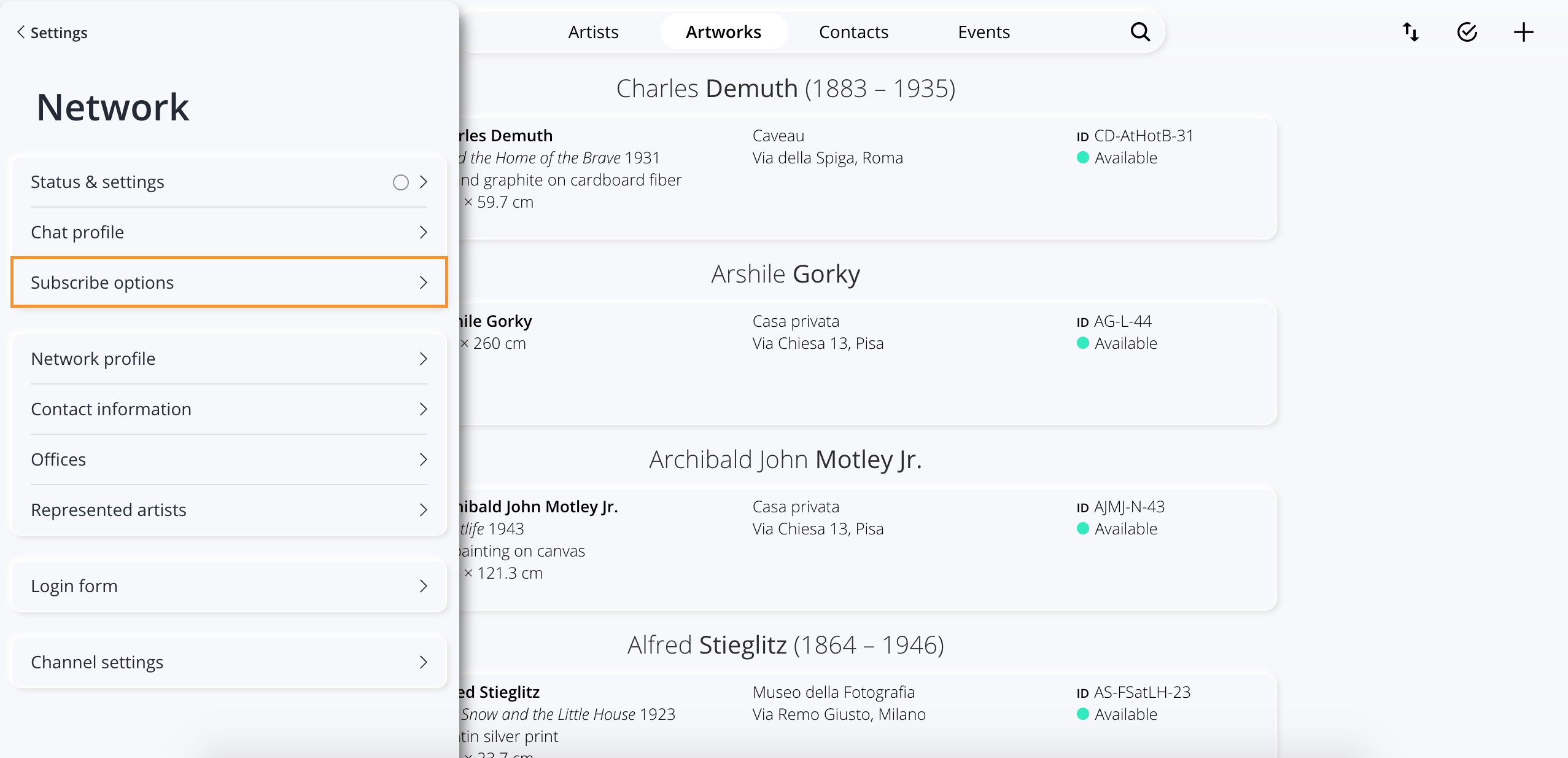Click the plus add icon
This screenshot has width=1568, height=758.
(x=1524, y=32)
